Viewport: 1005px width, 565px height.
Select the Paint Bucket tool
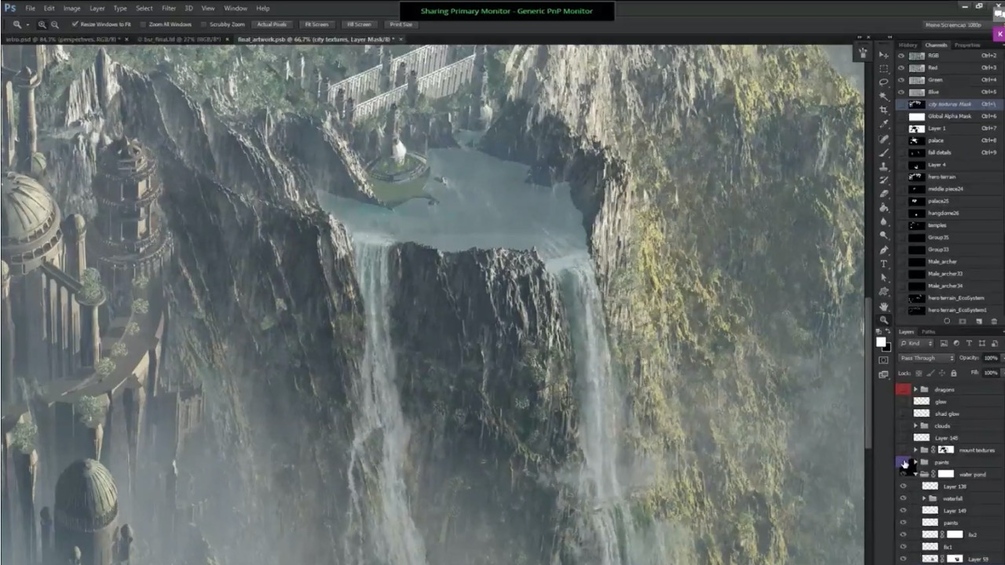click(884, 208)
